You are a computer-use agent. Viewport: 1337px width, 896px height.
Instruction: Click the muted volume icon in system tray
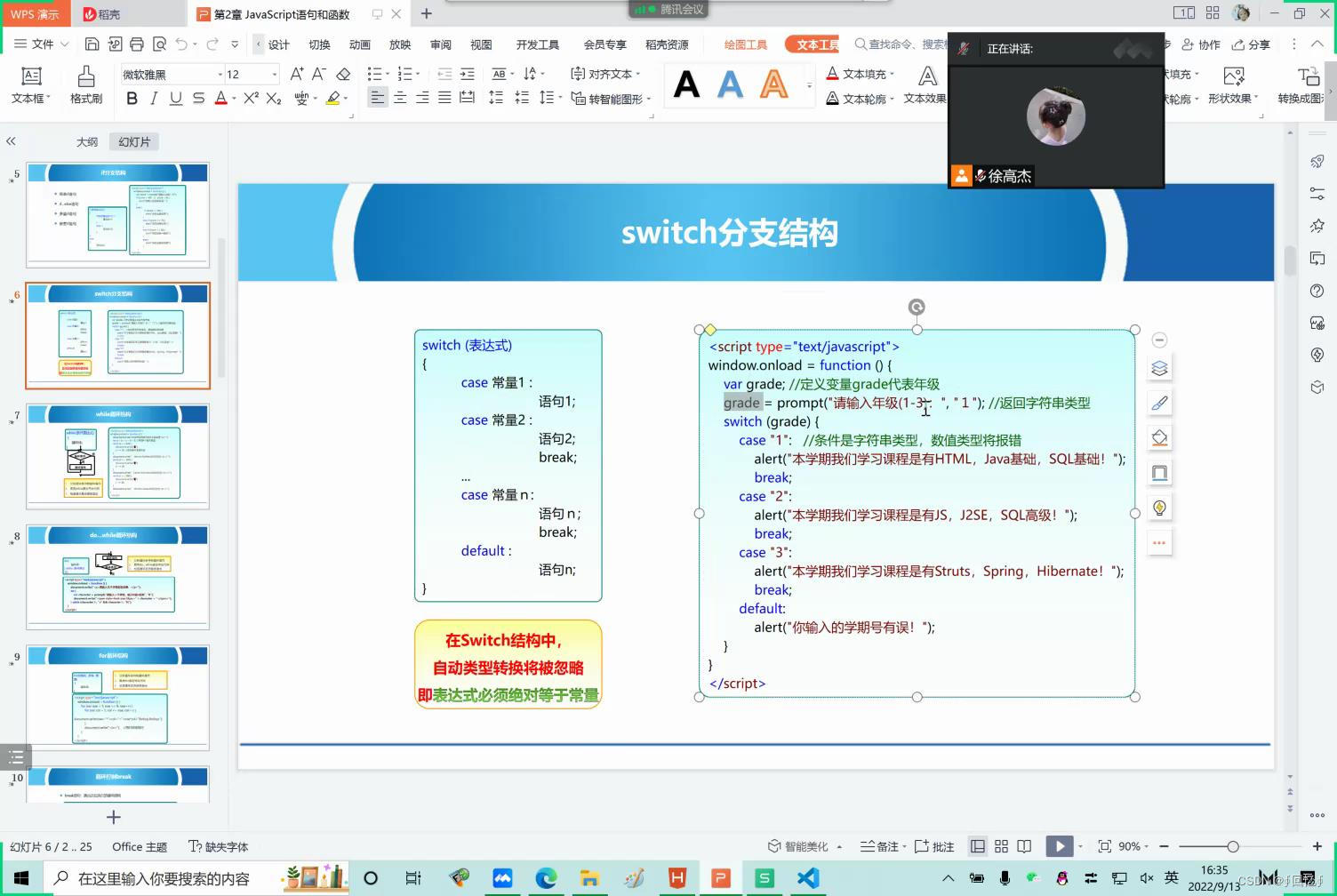tap(1147, 878)
